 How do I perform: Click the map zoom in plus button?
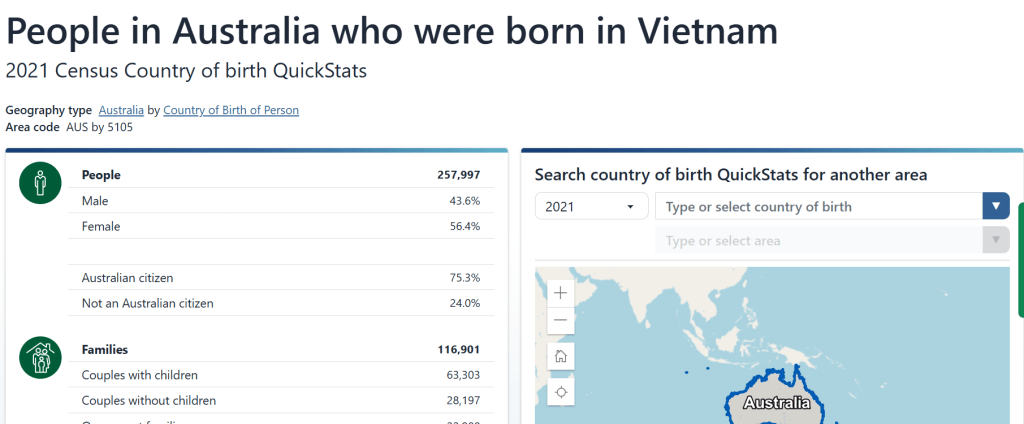tap(560, 293)
